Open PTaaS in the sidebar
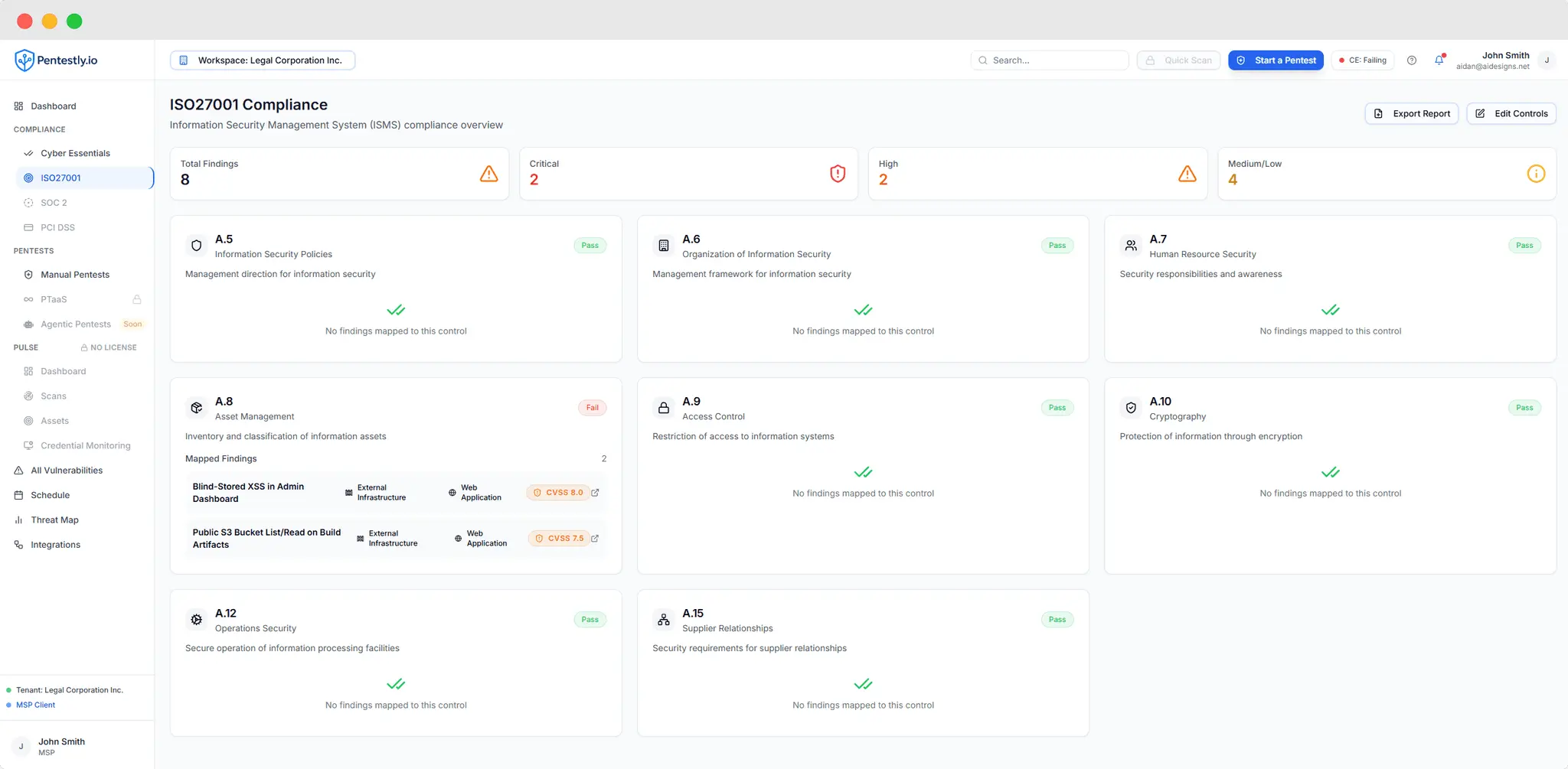 click(54, 299)
